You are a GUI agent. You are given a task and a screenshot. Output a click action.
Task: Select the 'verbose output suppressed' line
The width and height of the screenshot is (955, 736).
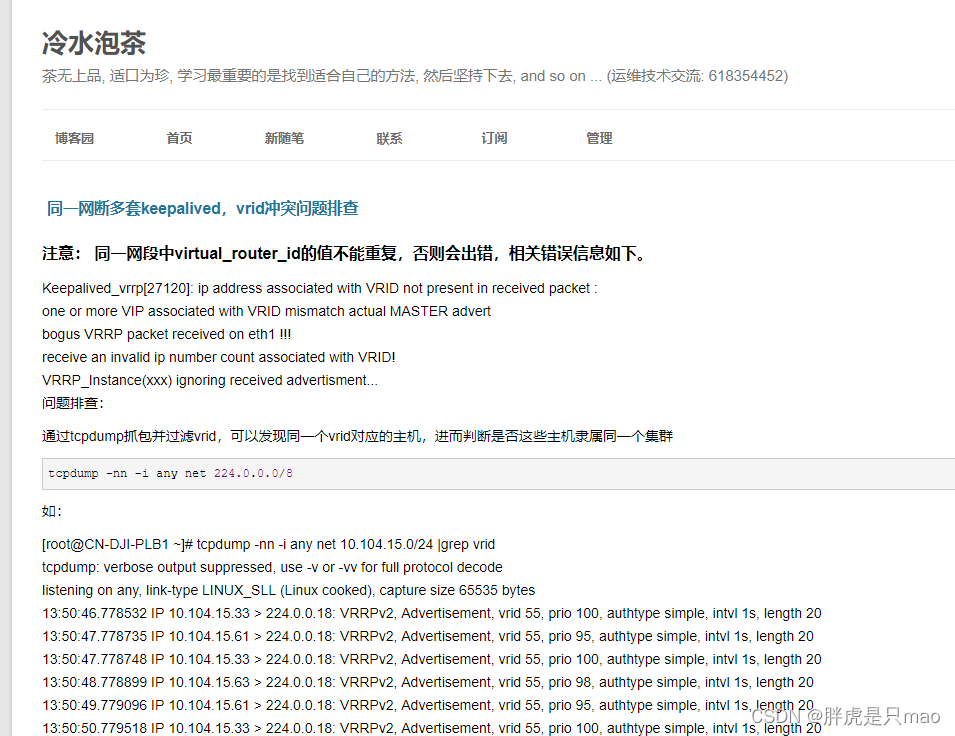pyautogui.click(x=272, y=567)
